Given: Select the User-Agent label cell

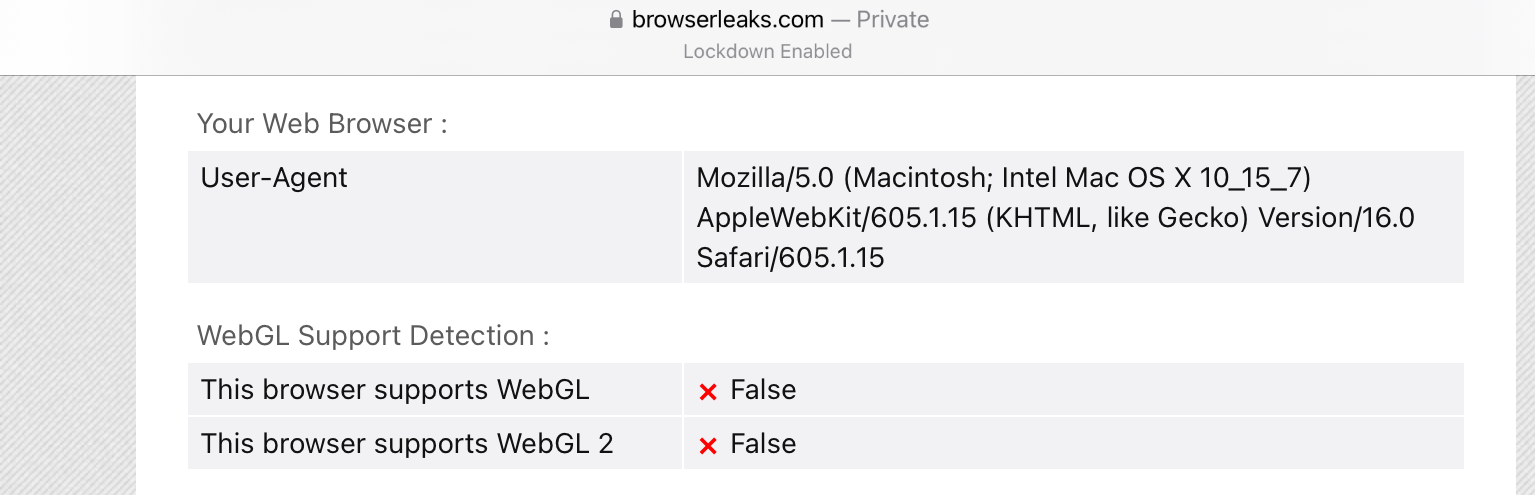Looking at the screenshot, I should coord(274,178).
